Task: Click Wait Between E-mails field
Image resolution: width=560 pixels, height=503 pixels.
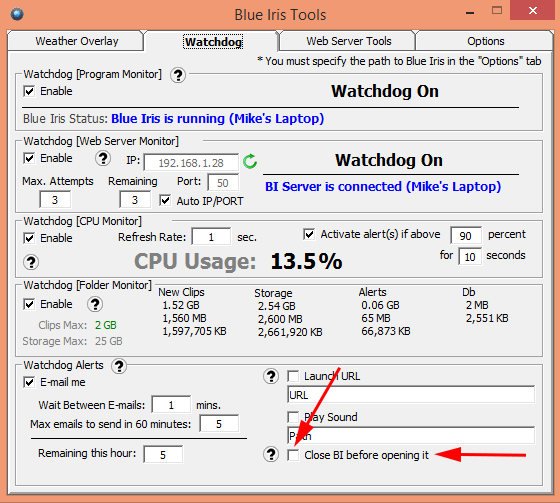Action: pyautogui.click(x=171, y=405)
